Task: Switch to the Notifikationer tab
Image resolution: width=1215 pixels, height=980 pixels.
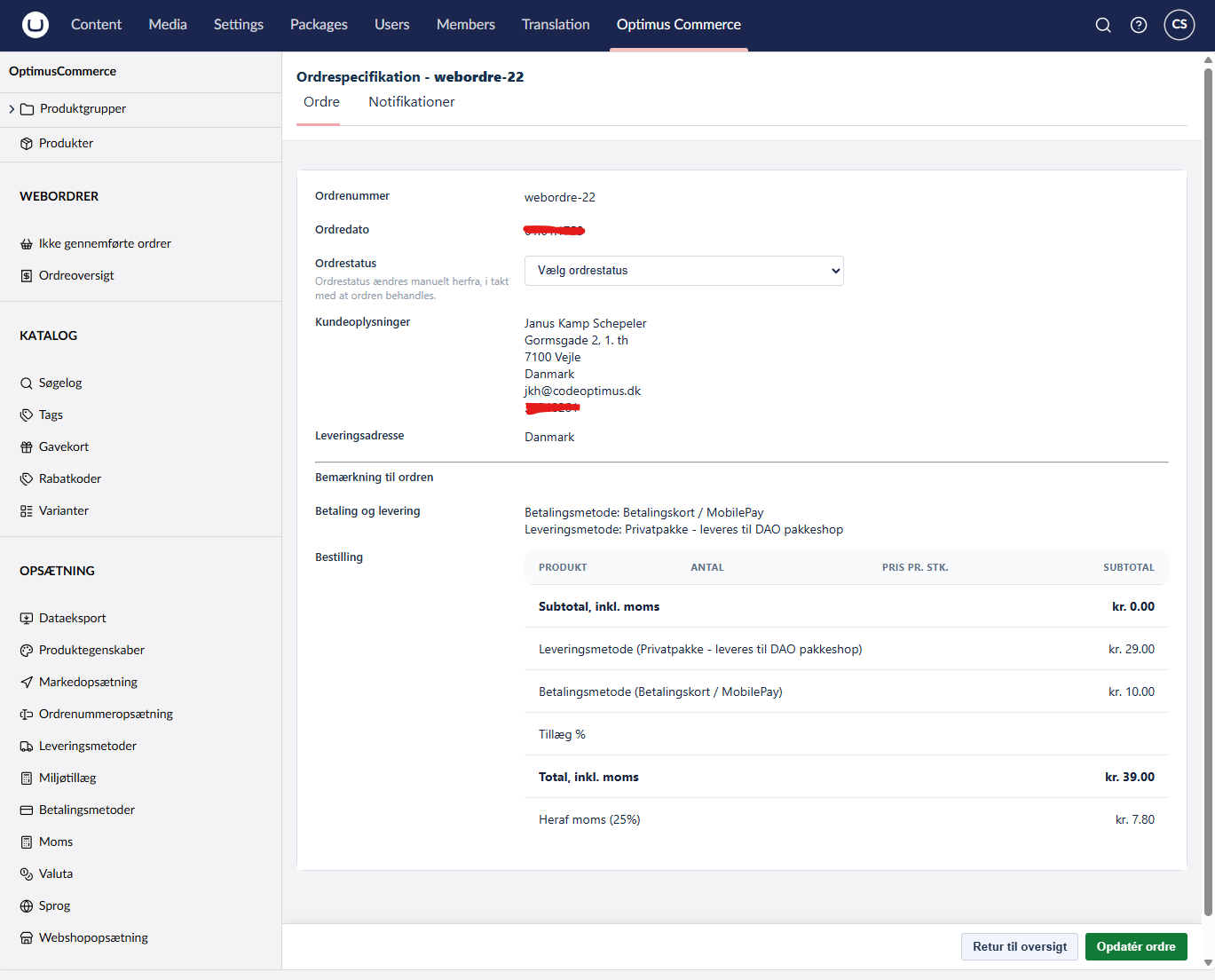Action: click(412, 102)
